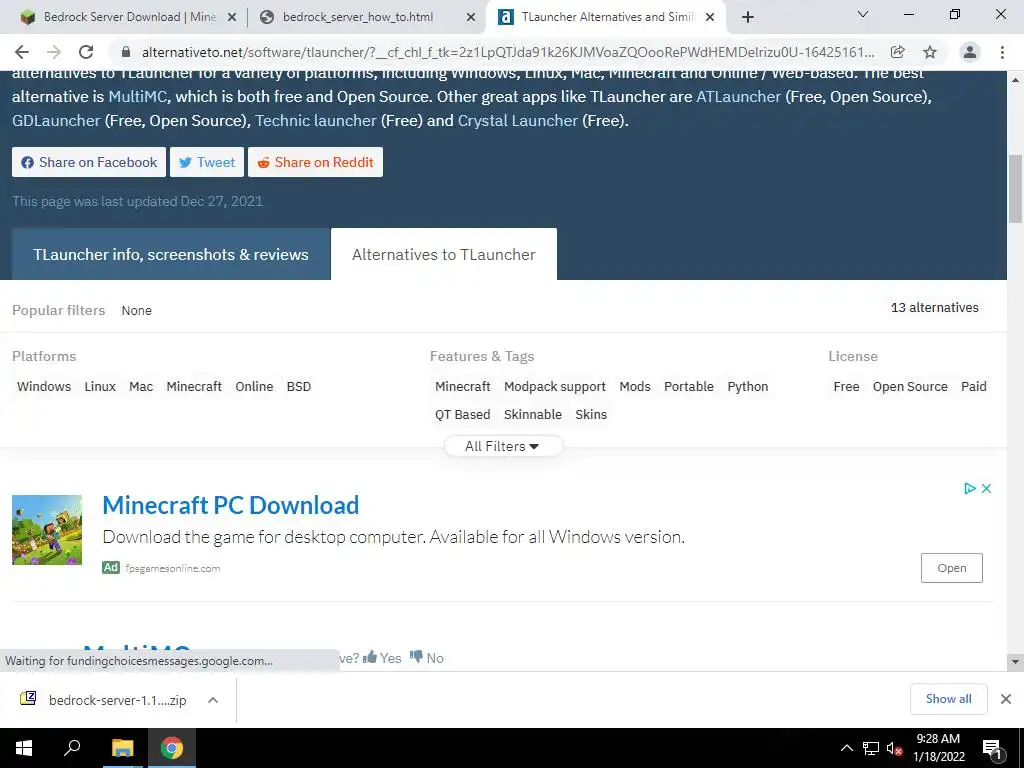Open a new browser tab

pos(748,17)
